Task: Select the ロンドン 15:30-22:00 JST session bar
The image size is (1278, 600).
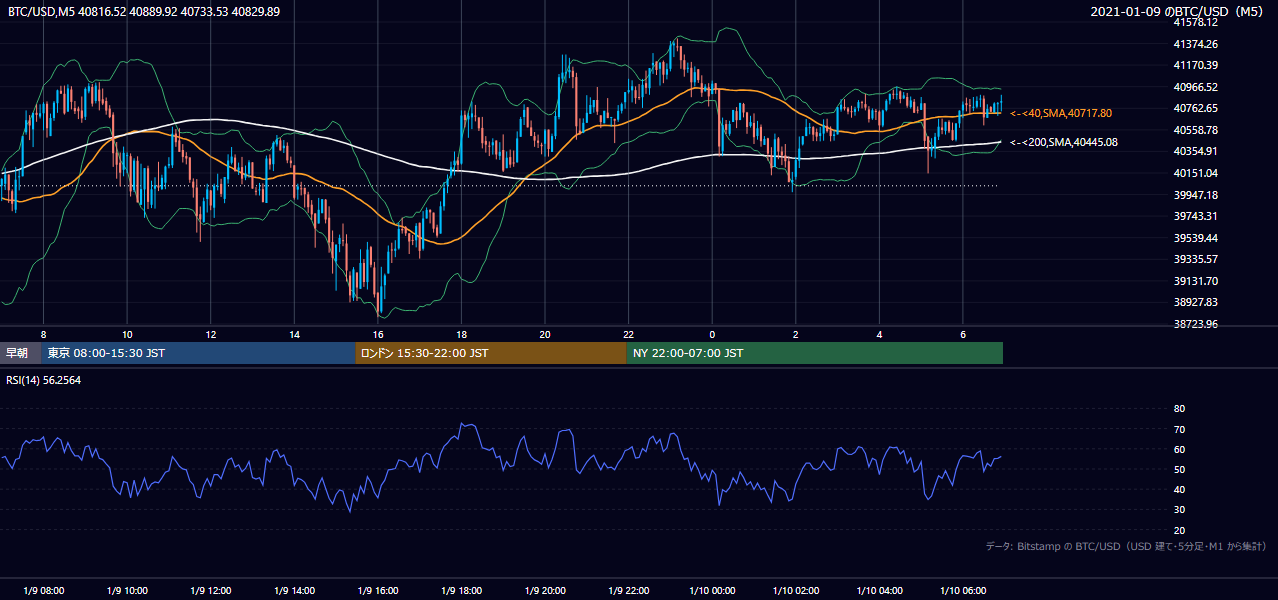Action: [x=491, y=353]
